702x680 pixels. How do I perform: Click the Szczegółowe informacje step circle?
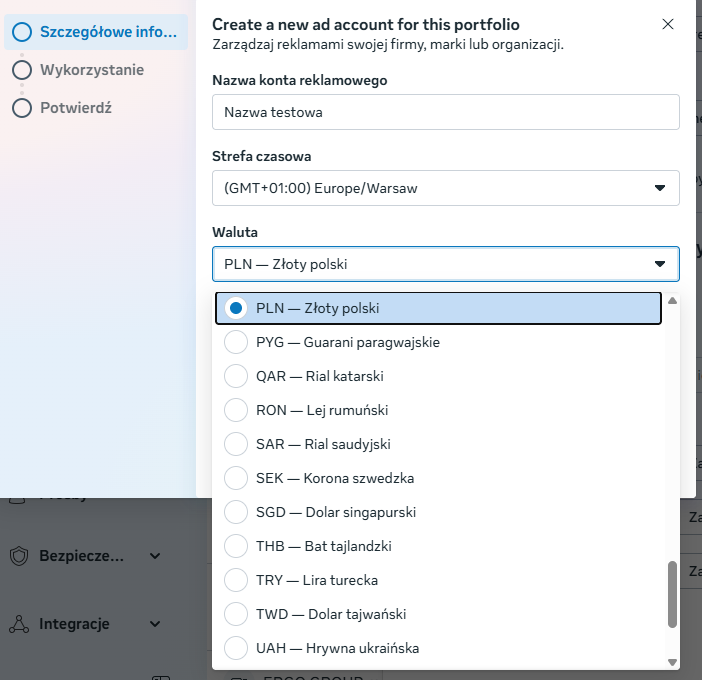22,32
